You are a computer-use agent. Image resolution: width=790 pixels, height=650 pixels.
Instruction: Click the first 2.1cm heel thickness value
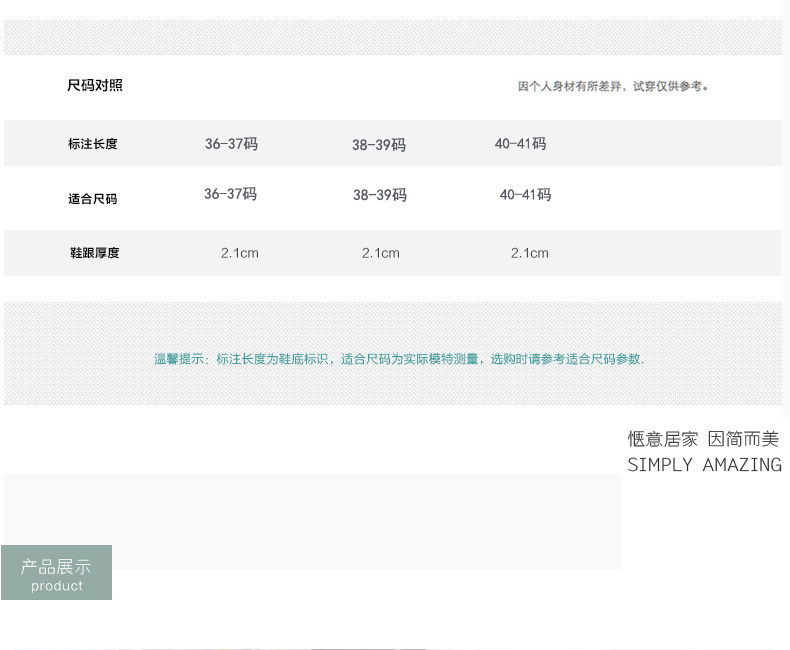[240, 253]
